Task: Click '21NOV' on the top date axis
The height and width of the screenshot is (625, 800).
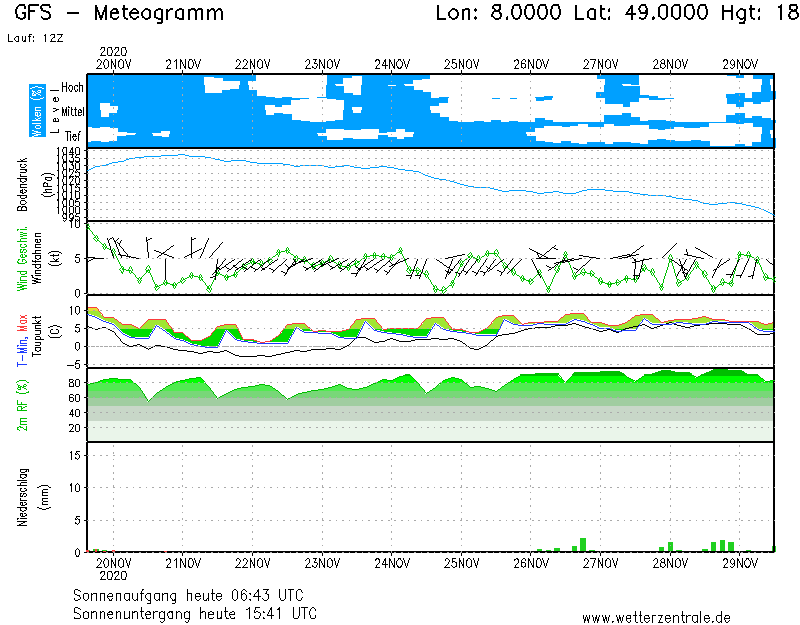Action: click(x=183, y=65)
